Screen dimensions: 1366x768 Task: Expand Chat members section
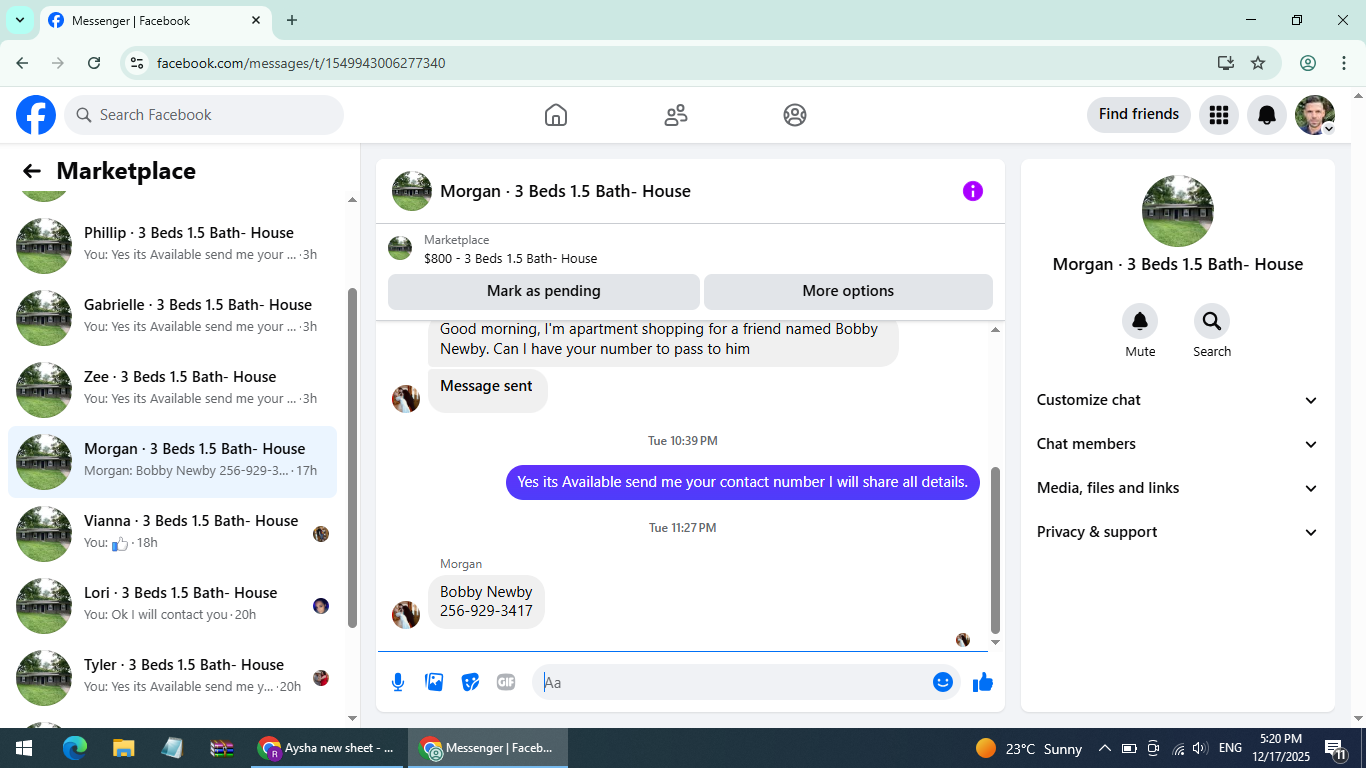coord(1178,444)
